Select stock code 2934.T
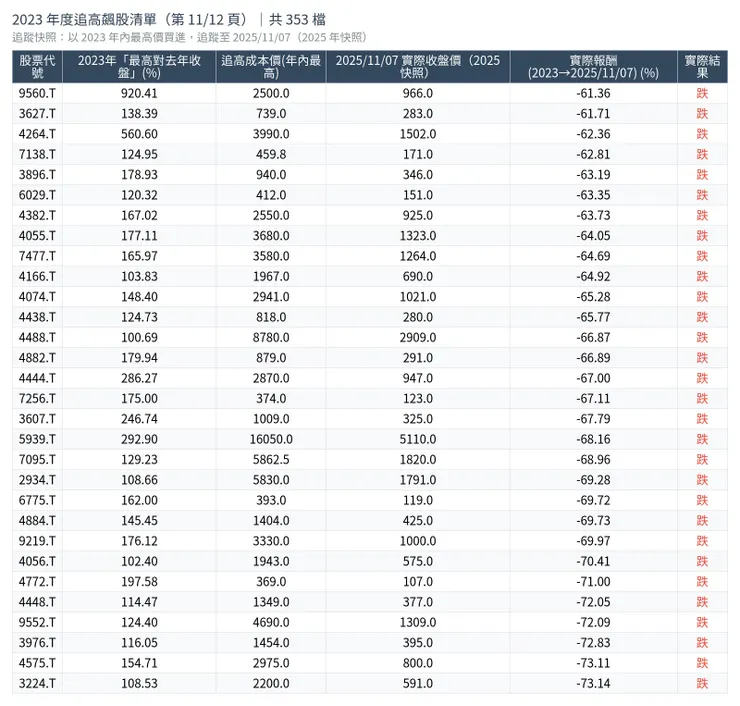Viewport: 740px width, 706px height. (x=37, y=480)
